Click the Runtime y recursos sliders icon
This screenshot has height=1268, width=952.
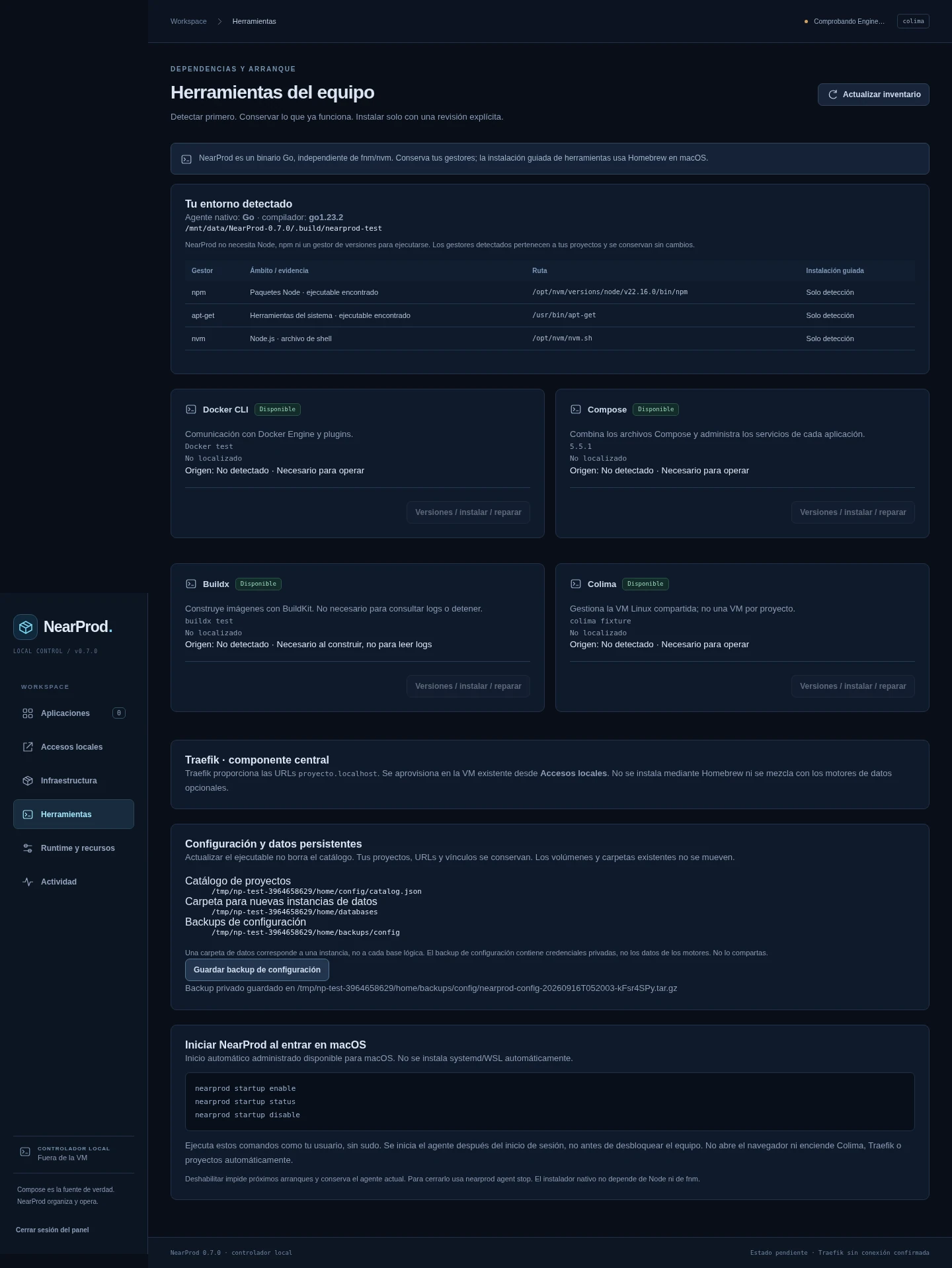(28, 848)
